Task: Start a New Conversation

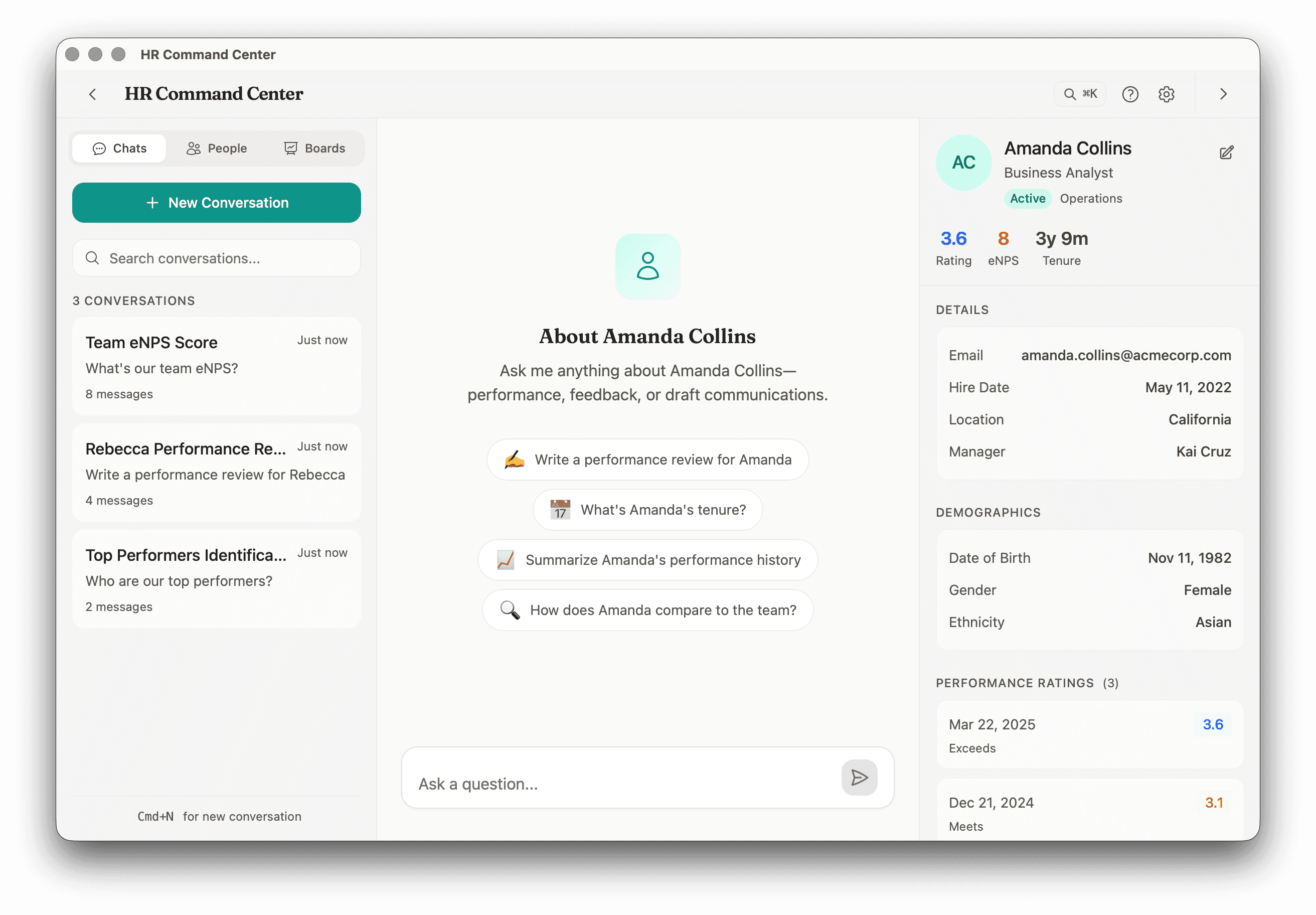Action: click(x=216, y=202)
